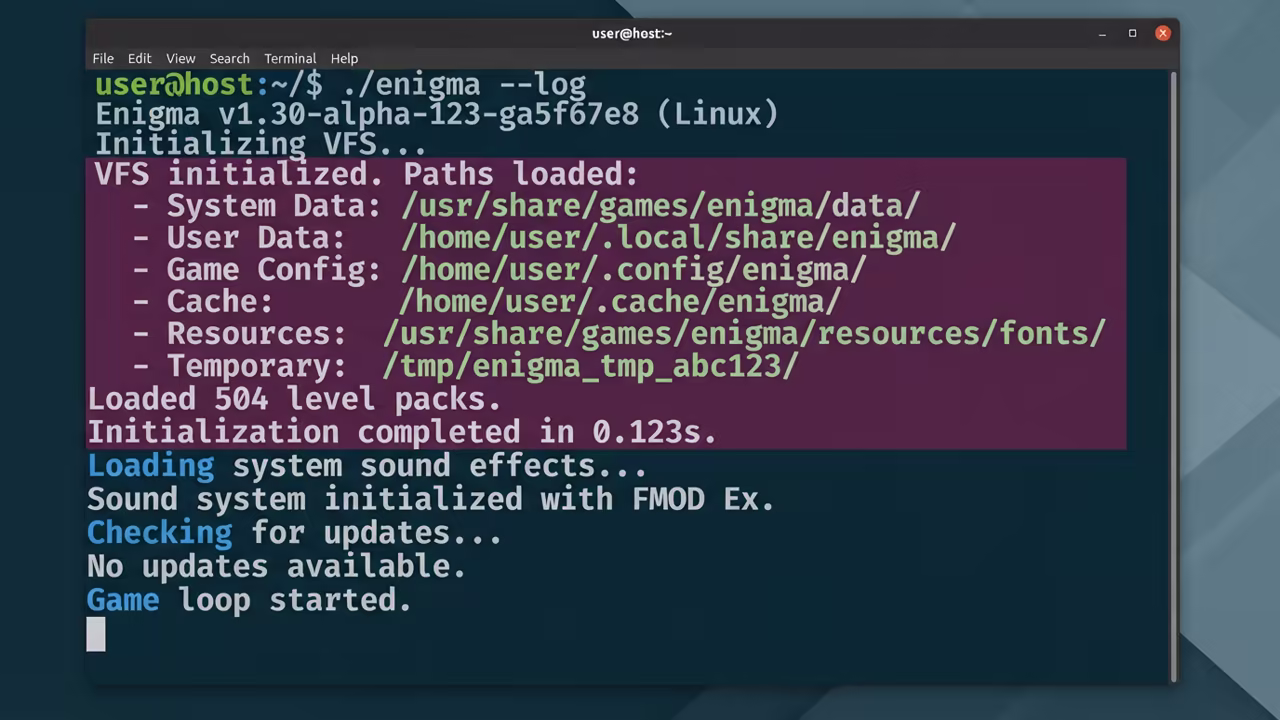Click the /home/user/.config/enigma/ path
The image size is (1280, 720).
click(x=633, y=270)
